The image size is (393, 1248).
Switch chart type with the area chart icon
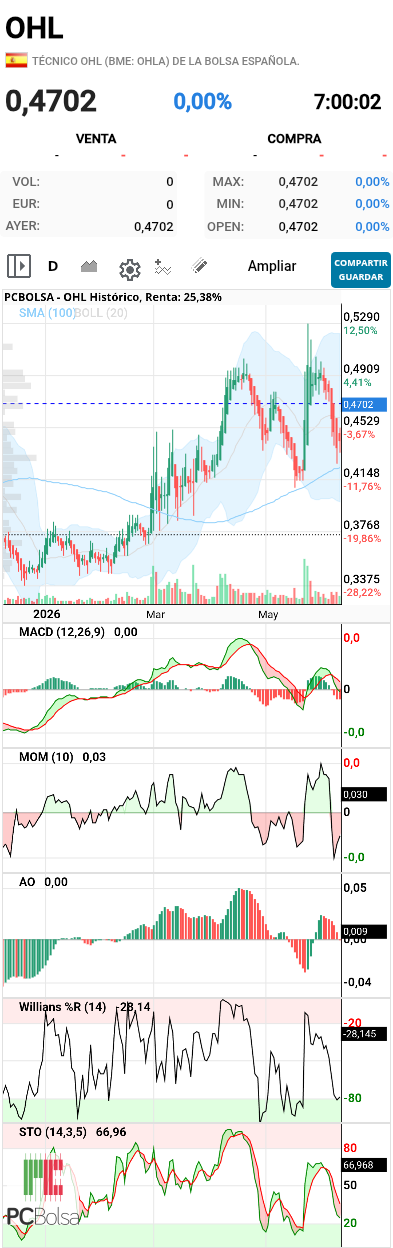[89, 266]
